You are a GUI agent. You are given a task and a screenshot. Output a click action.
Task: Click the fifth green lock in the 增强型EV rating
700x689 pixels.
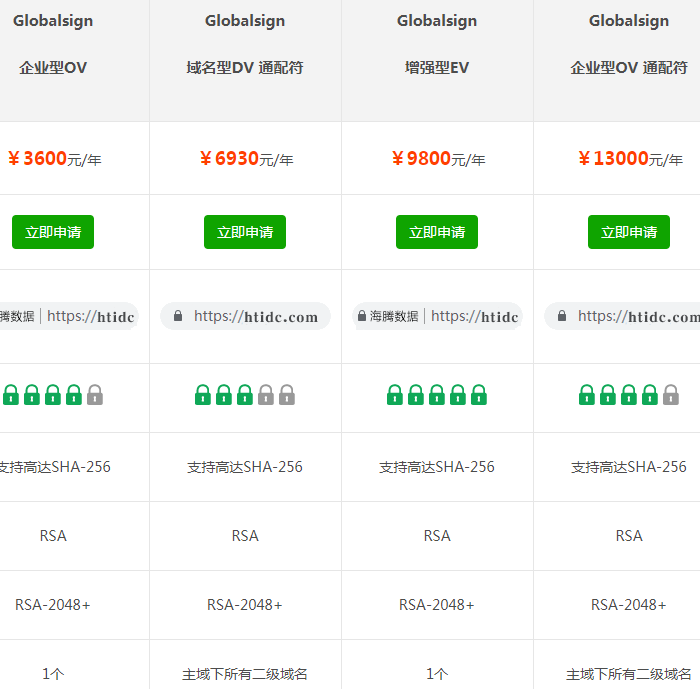[479, 395]
